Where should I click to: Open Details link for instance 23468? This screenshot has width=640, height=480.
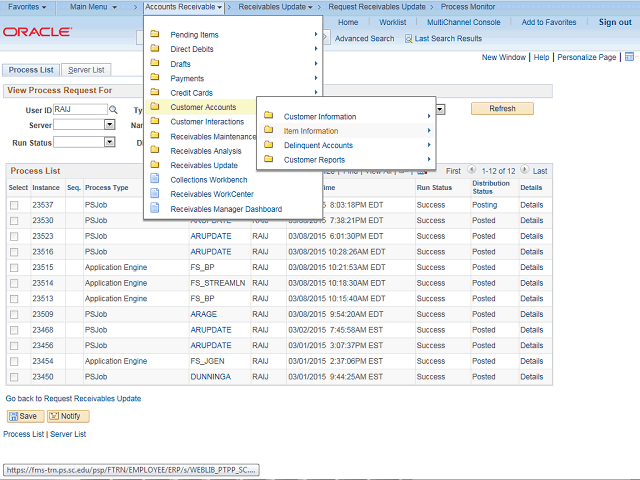(531, 329)
